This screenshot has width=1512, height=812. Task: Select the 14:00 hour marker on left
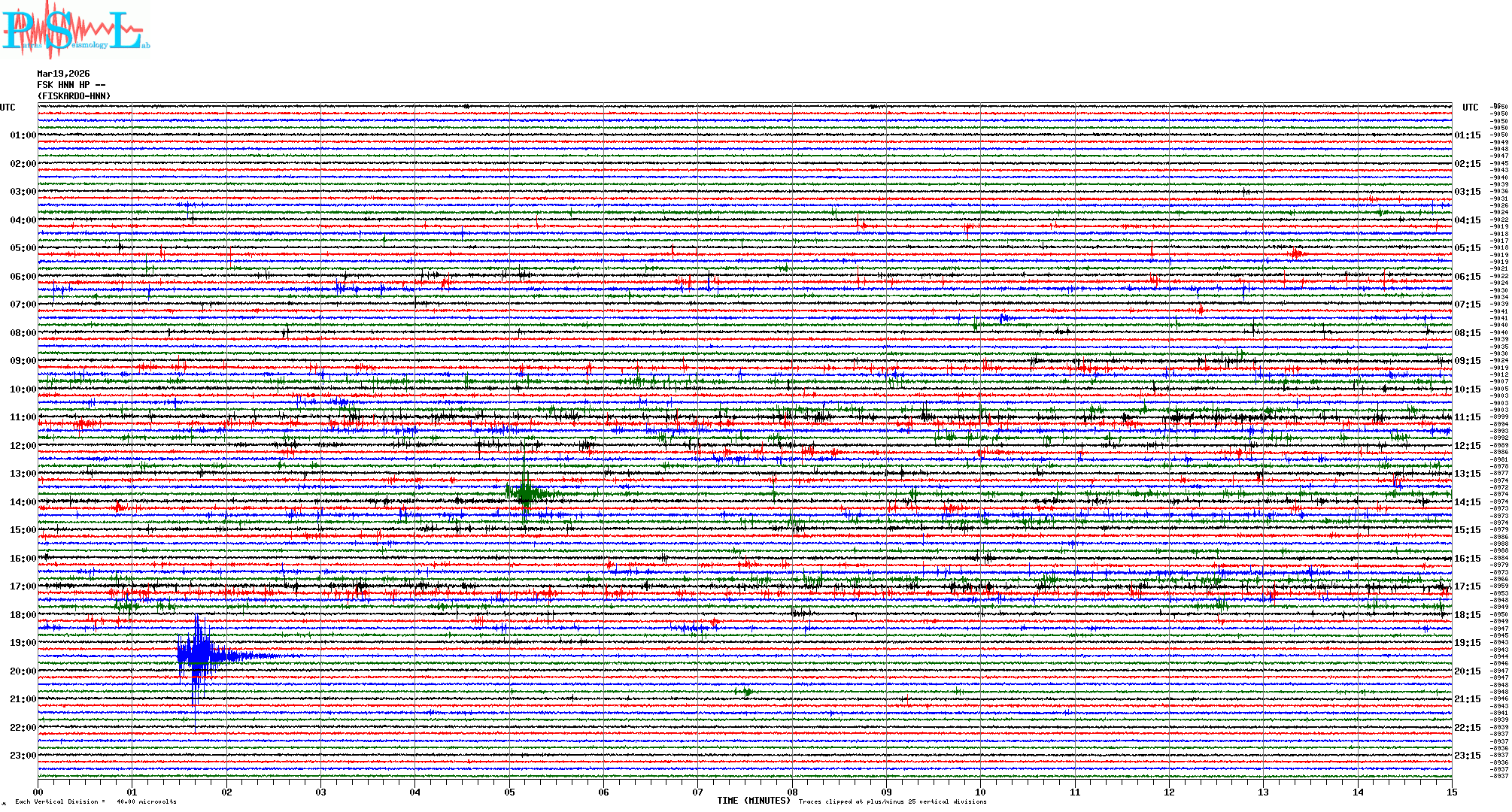(x=23, y=502)
